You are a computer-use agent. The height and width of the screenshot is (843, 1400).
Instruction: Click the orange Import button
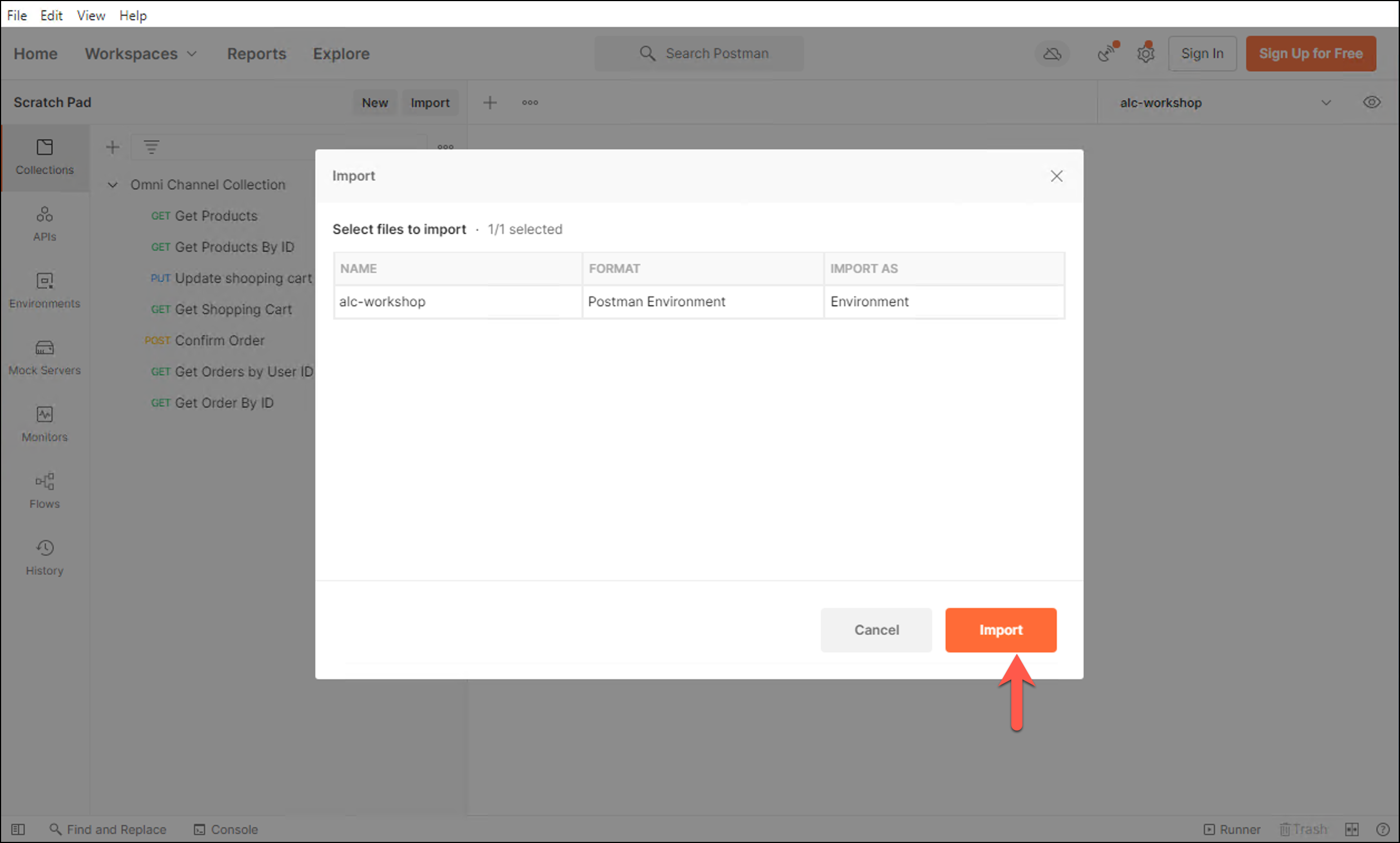click(x=1000, y=629)
